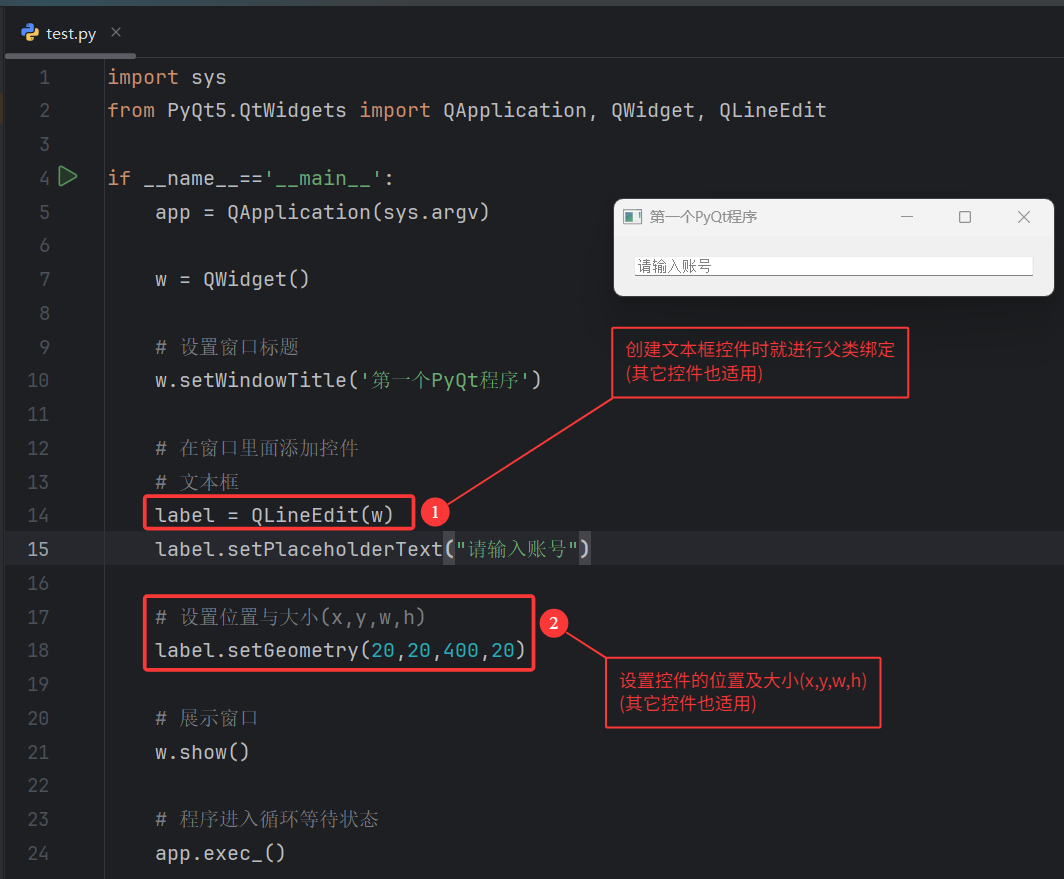Viewport: 1064px width, 879px height.
Task: Click the comment # 展示窗口
Action: (x=206, y=718)
